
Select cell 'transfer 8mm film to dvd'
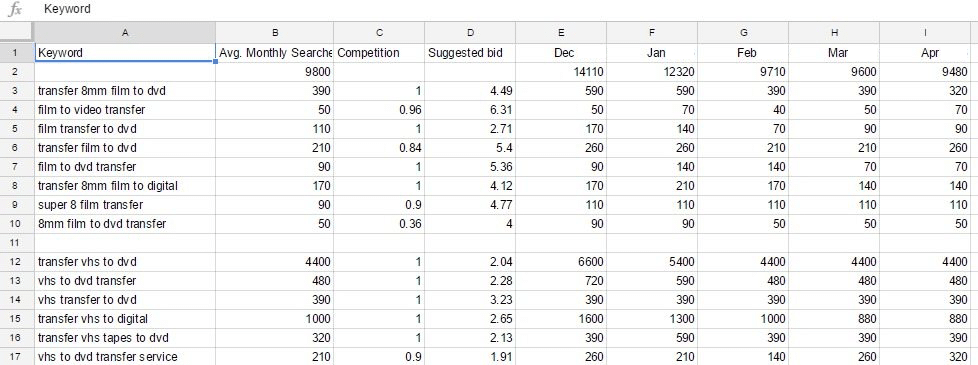(x=125, y=91)
